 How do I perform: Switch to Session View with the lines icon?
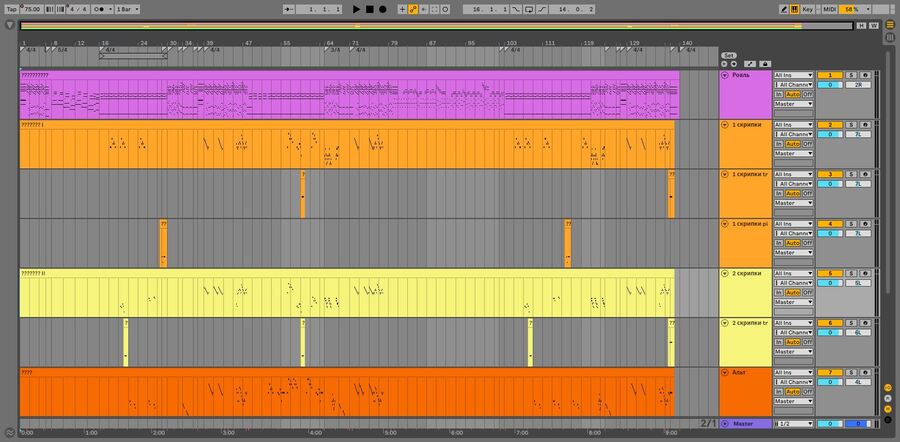pyautogui.click(x=890, y=37)
